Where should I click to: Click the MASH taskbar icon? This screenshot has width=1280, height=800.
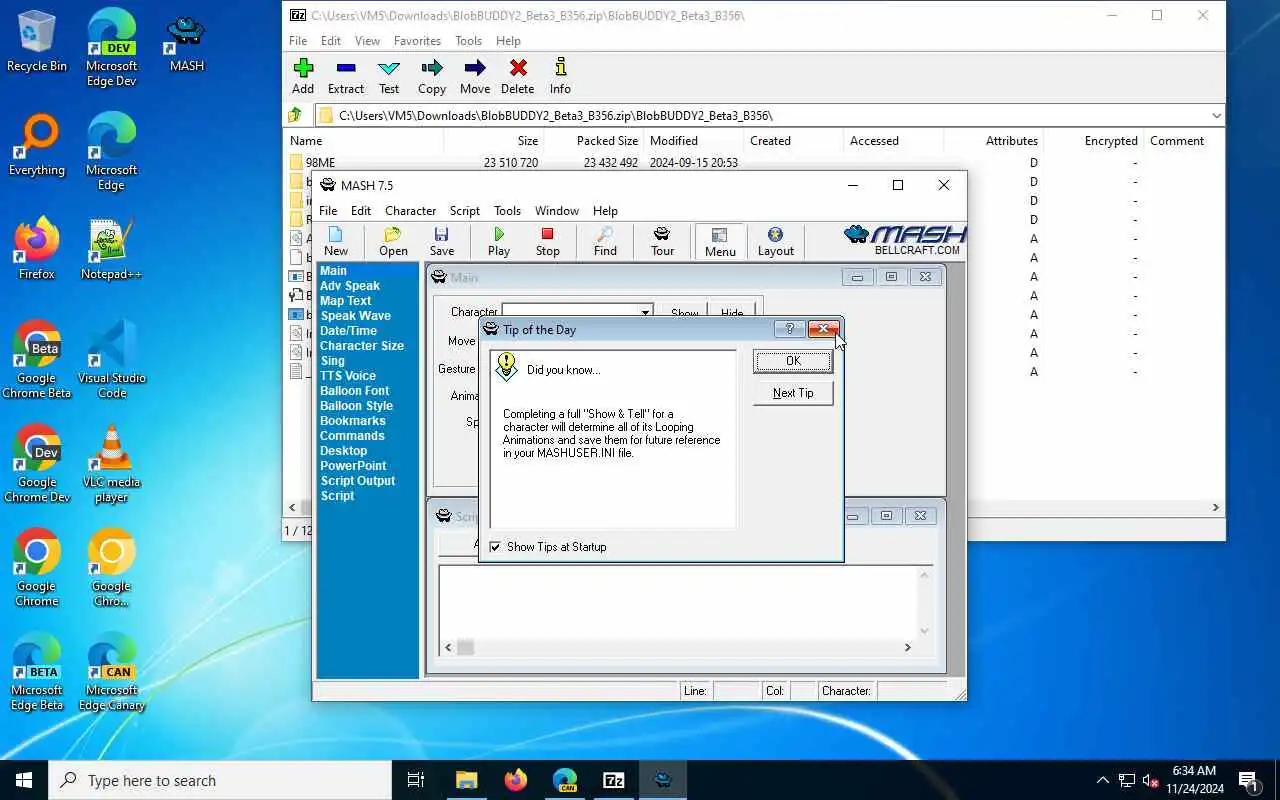pyautogui.click(x=663, y=780)
